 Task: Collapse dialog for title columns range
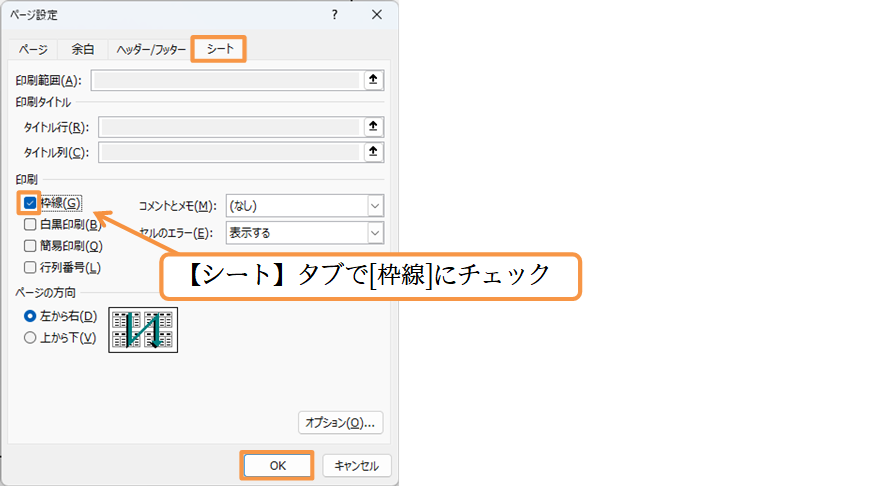[x=373, y=152]
